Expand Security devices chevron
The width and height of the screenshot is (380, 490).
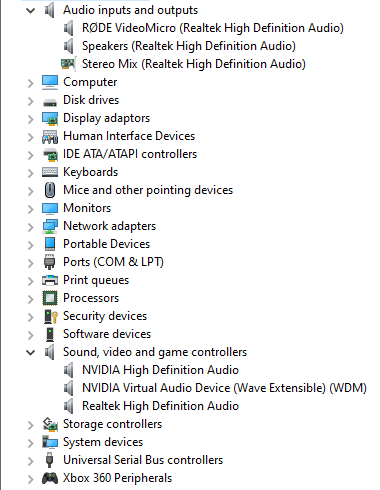(31, 317)
